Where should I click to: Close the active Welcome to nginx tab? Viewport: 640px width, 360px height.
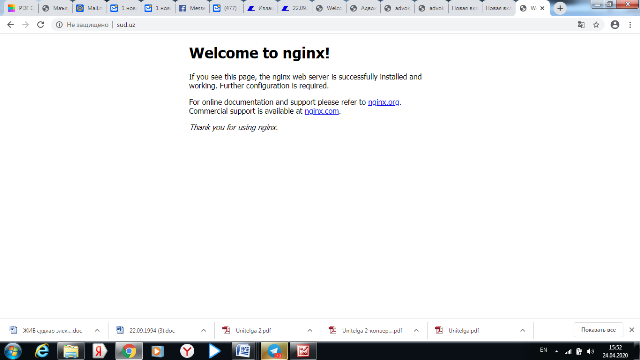[542, 8]
